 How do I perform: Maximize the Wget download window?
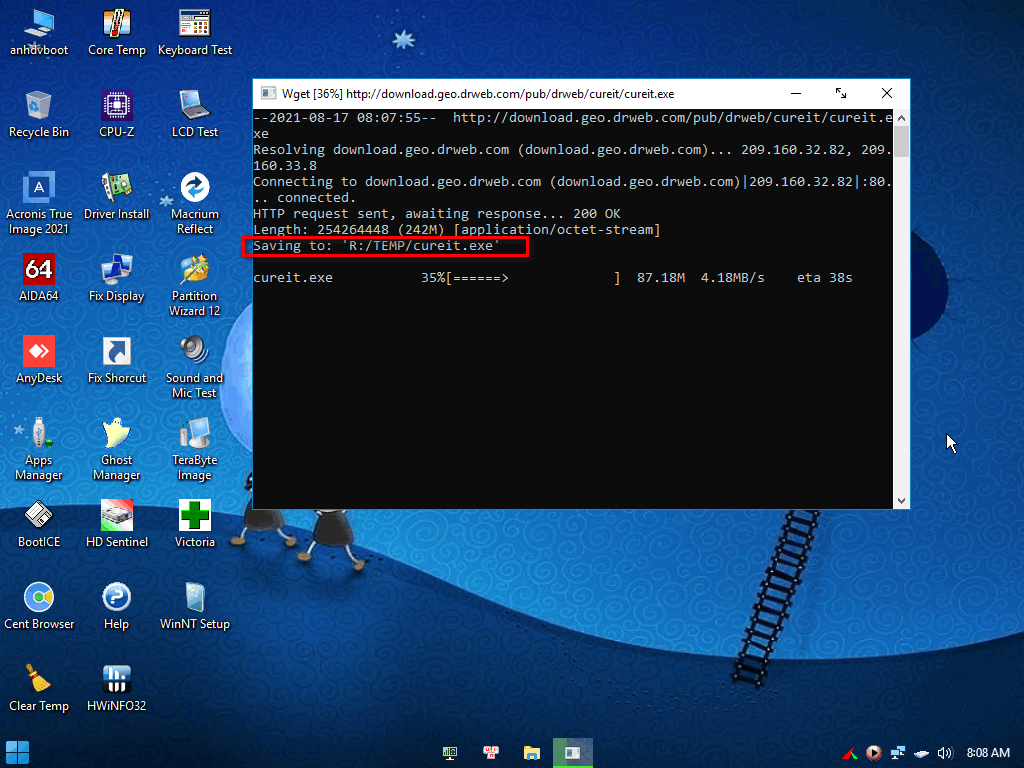pos(841,93)
